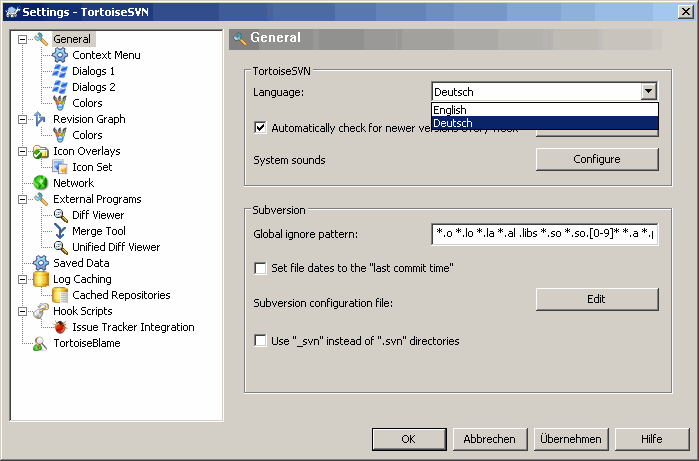699x461 pixels.
Task: Collapse the Icon Overlays tree node
Action: click(22, 152)
